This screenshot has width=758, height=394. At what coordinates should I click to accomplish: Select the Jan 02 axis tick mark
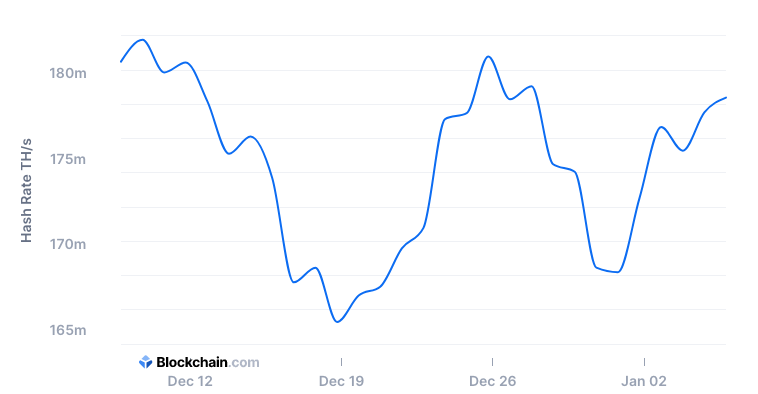point(644,362)
